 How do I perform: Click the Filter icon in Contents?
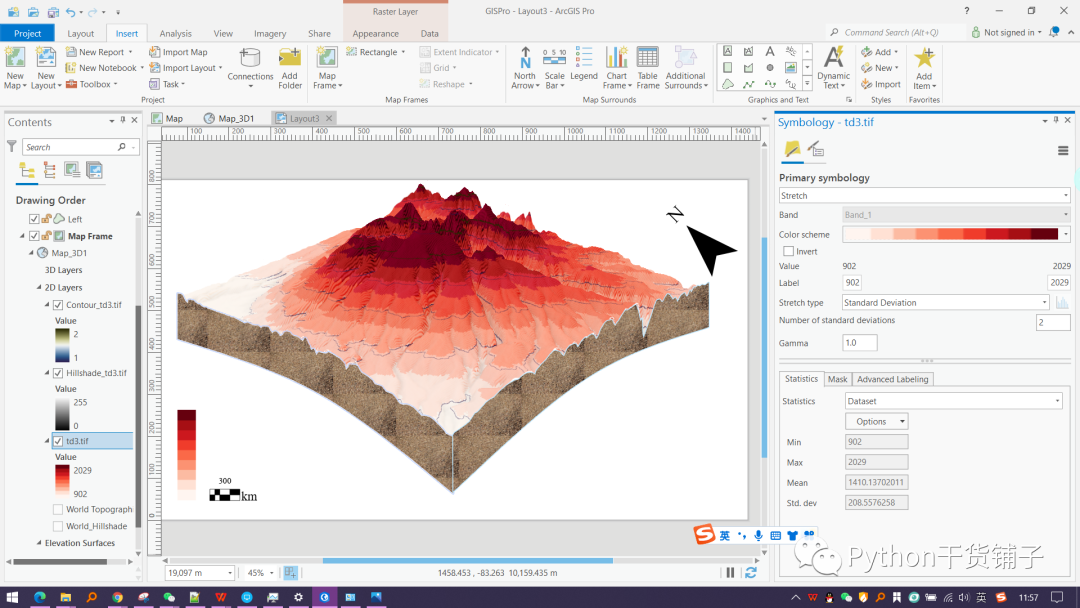[12, 147]
